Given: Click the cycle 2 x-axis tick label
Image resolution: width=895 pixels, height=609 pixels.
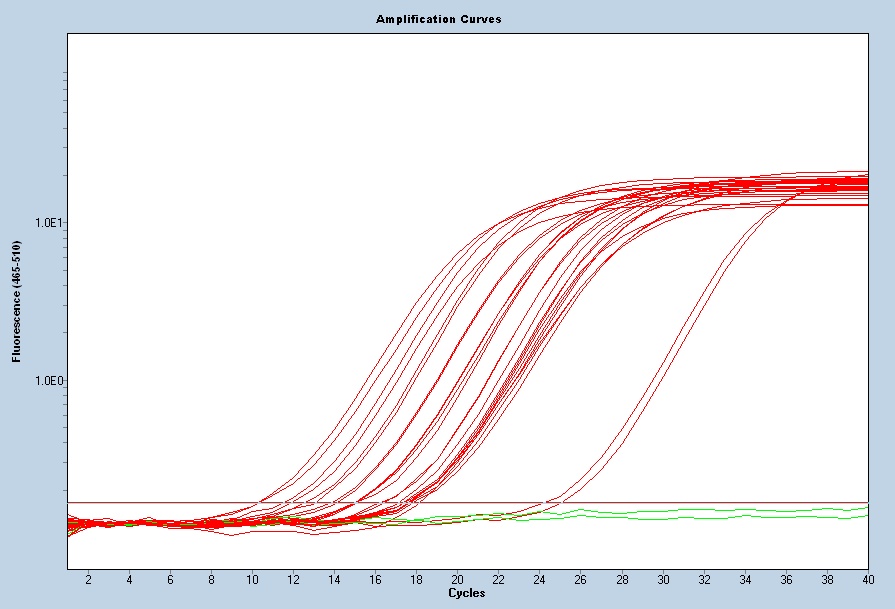Looking at the screenshot, I should 88,580.
